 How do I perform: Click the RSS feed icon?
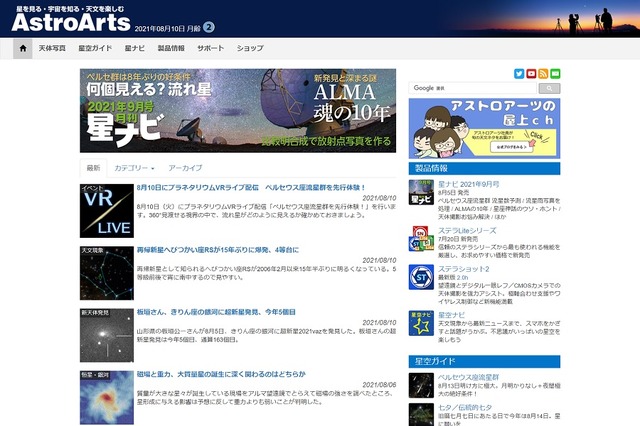tap(543, 73)
